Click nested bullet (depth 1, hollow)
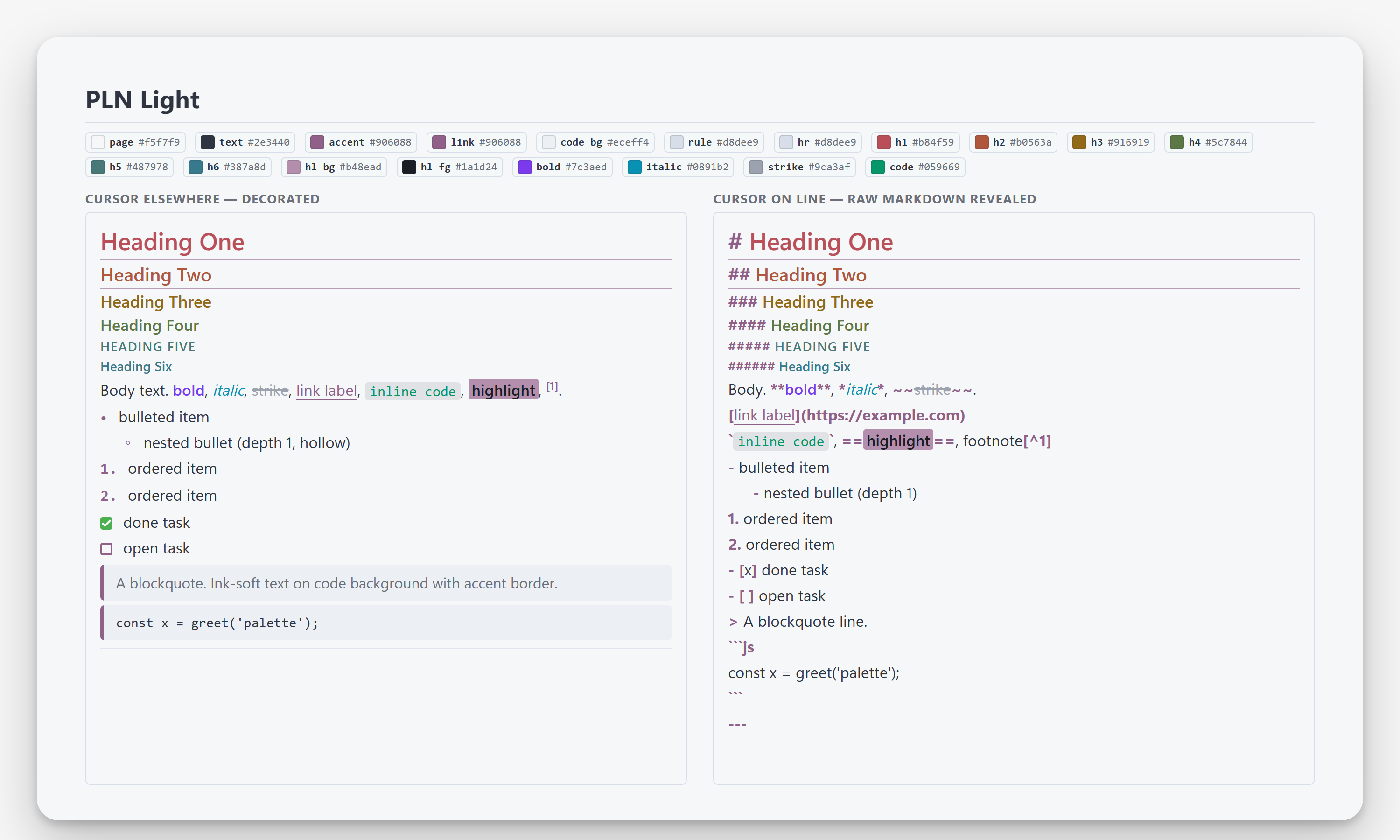1400x840 pixels. 247,443
